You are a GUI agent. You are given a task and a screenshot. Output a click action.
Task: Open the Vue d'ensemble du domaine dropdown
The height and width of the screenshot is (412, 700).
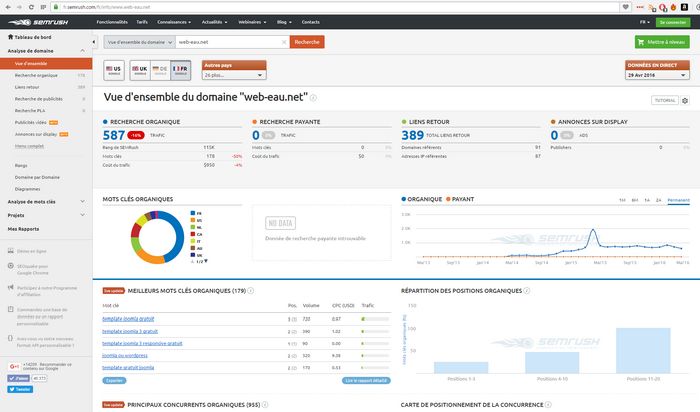coord(140,42)
